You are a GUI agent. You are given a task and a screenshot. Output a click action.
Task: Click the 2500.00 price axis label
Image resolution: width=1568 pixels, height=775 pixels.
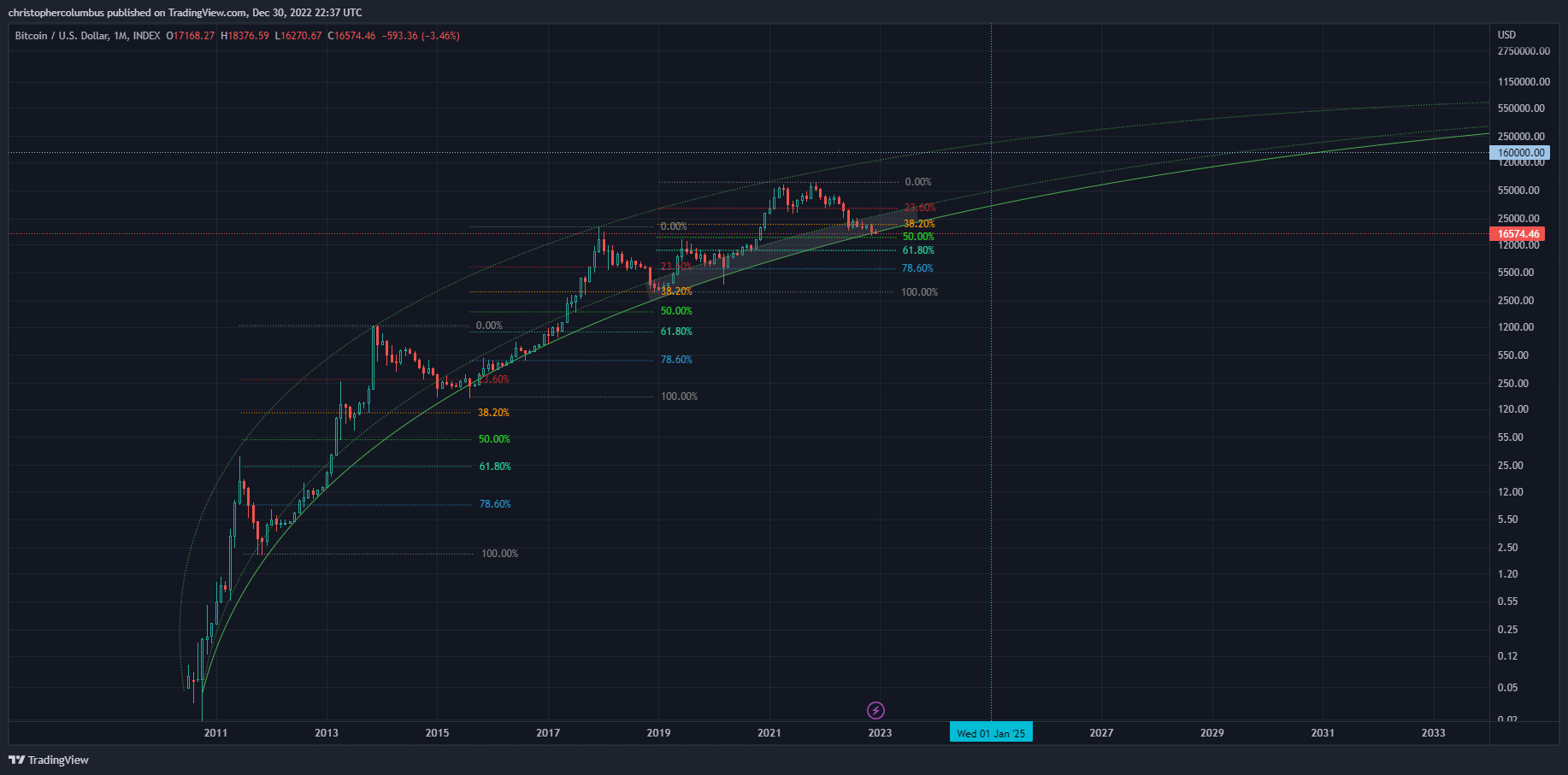[x=1516, y=301]
